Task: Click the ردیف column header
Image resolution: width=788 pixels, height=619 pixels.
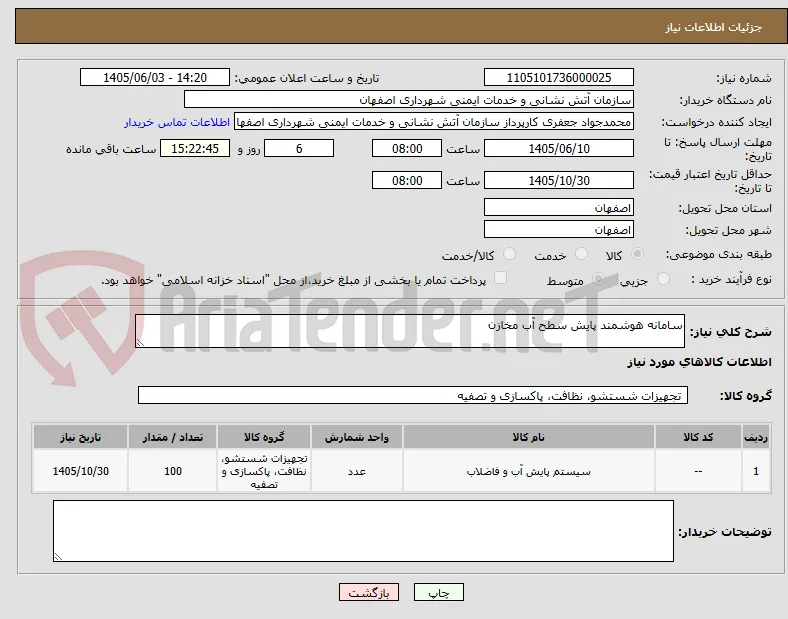Action: 755,437
